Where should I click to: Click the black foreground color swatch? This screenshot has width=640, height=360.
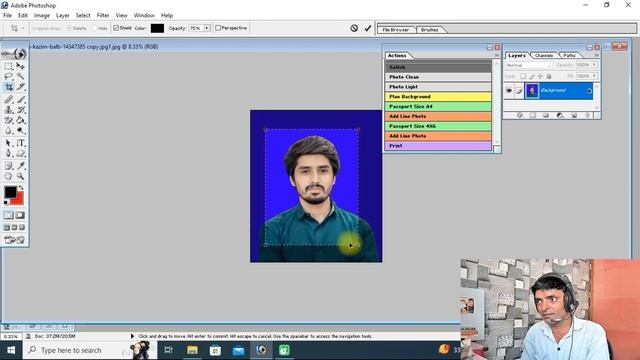[x=11, y=192]
